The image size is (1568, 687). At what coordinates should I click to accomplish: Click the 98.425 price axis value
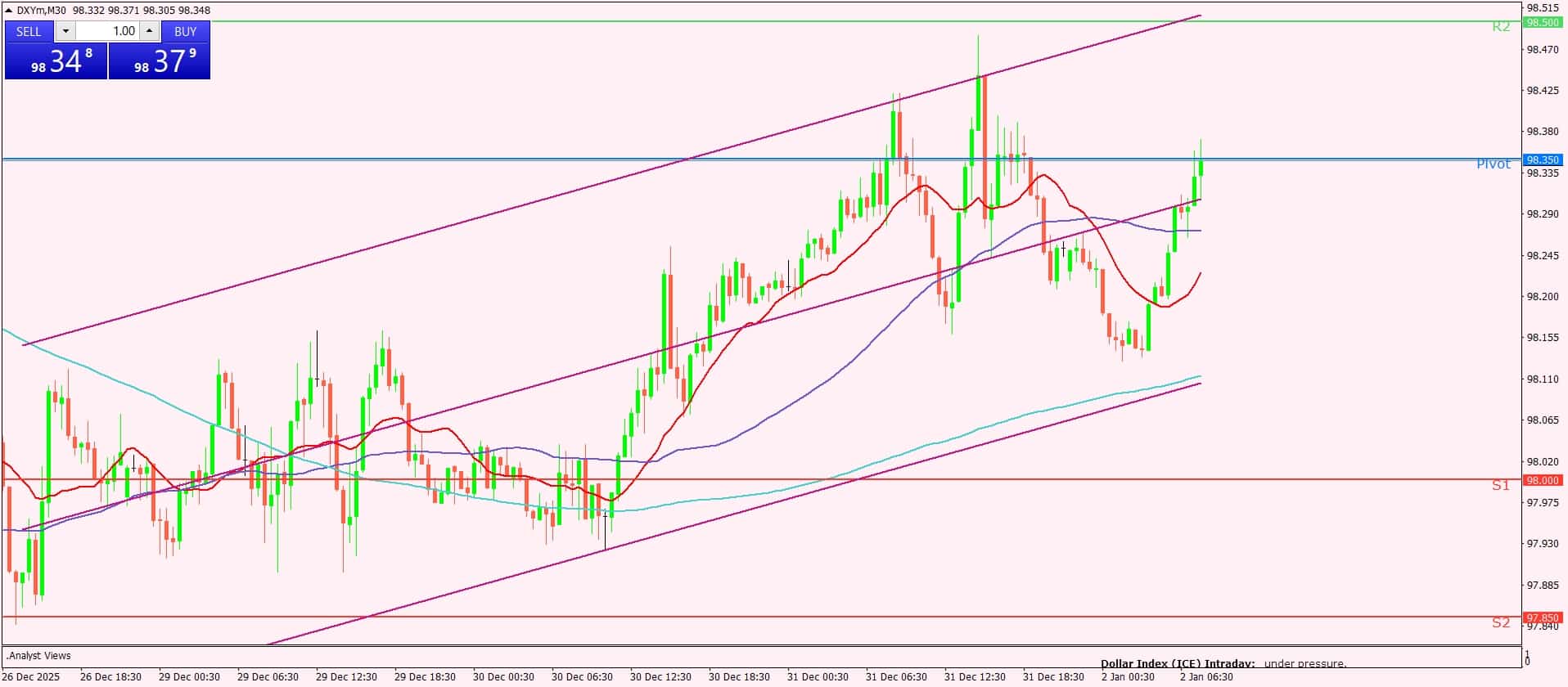[x=1543, y=90]
